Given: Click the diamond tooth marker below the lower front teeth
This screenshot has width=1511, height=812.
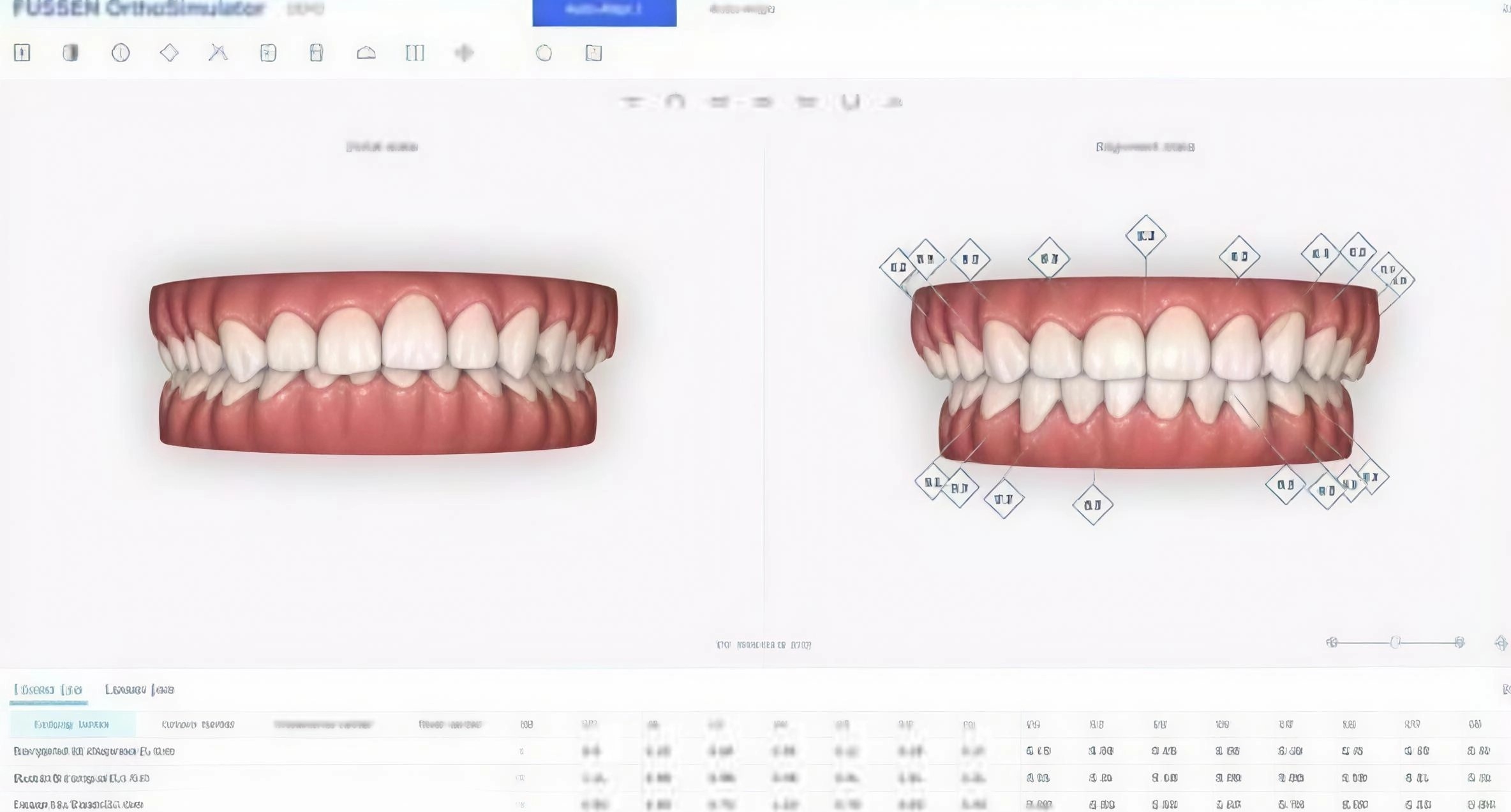Looking at the screenshot, I should coord(1092,505).
